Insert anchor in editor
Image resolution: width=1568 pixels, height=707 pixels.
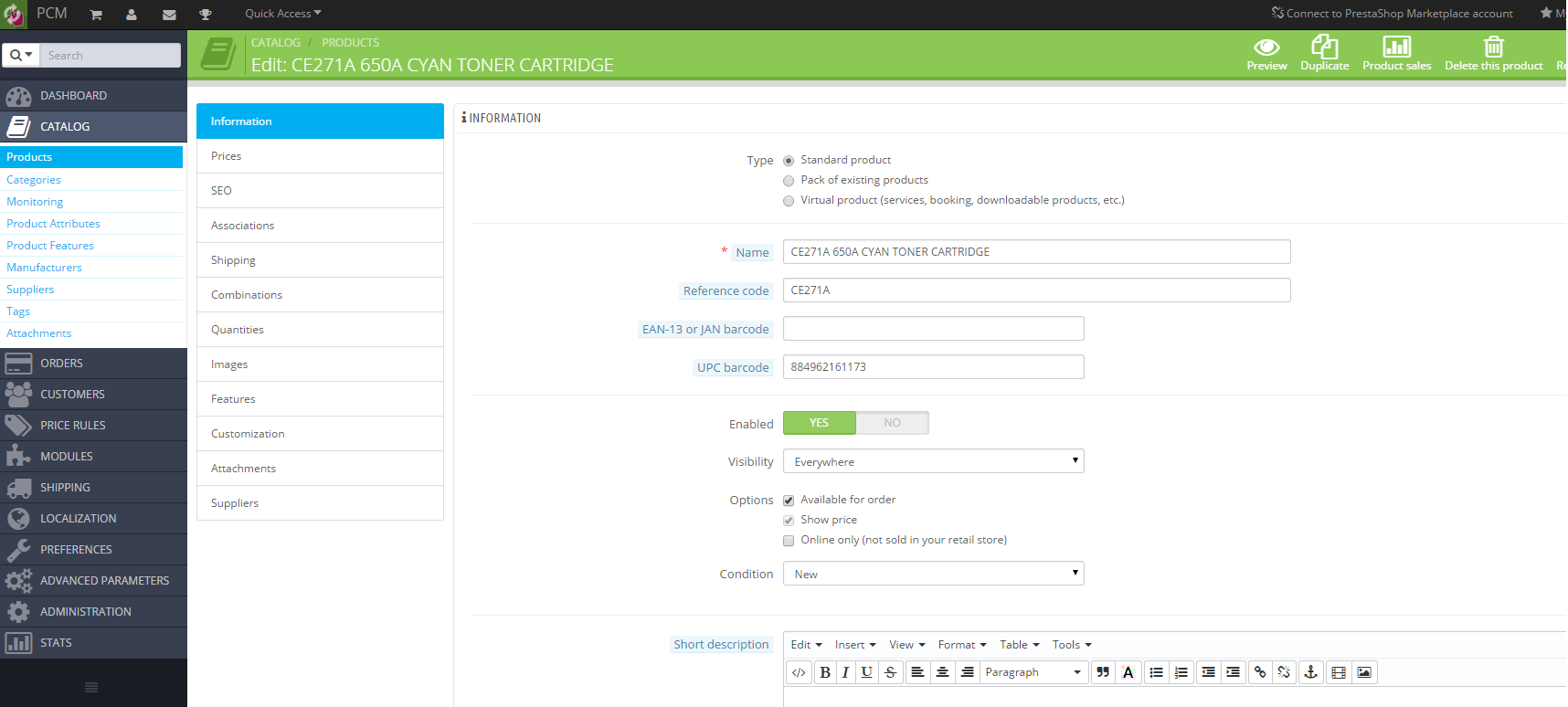1310,672
